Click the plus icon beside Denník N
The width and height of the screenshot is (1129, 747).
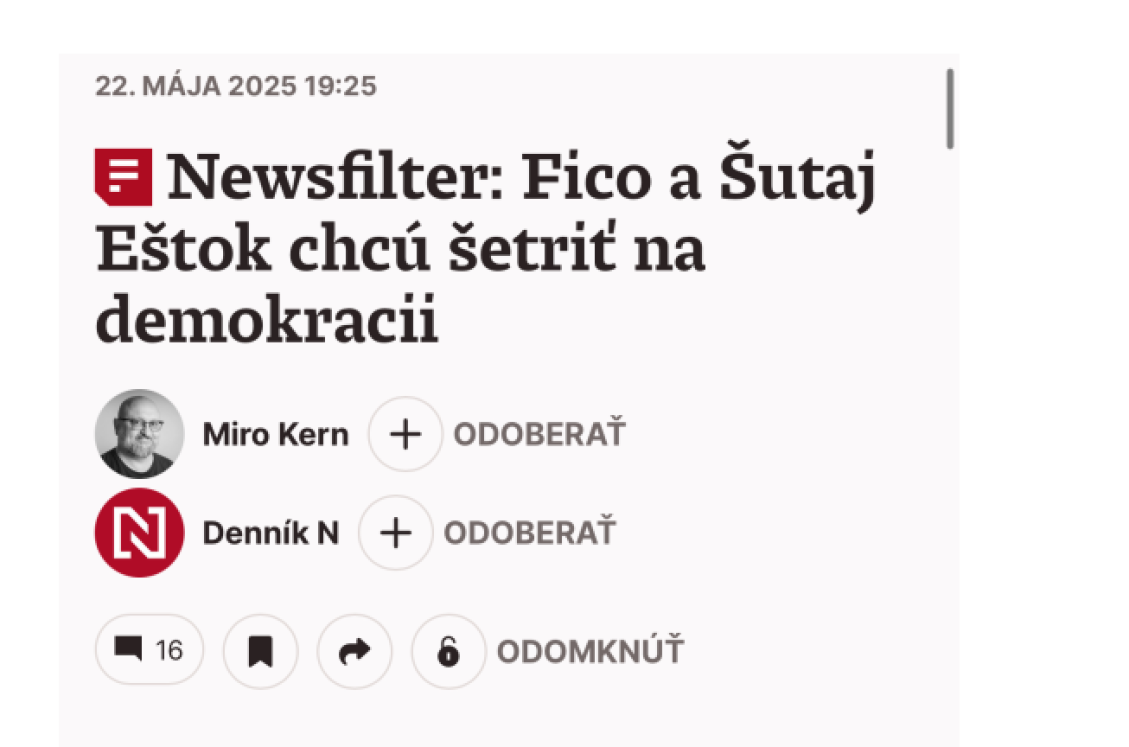point(396,533)
